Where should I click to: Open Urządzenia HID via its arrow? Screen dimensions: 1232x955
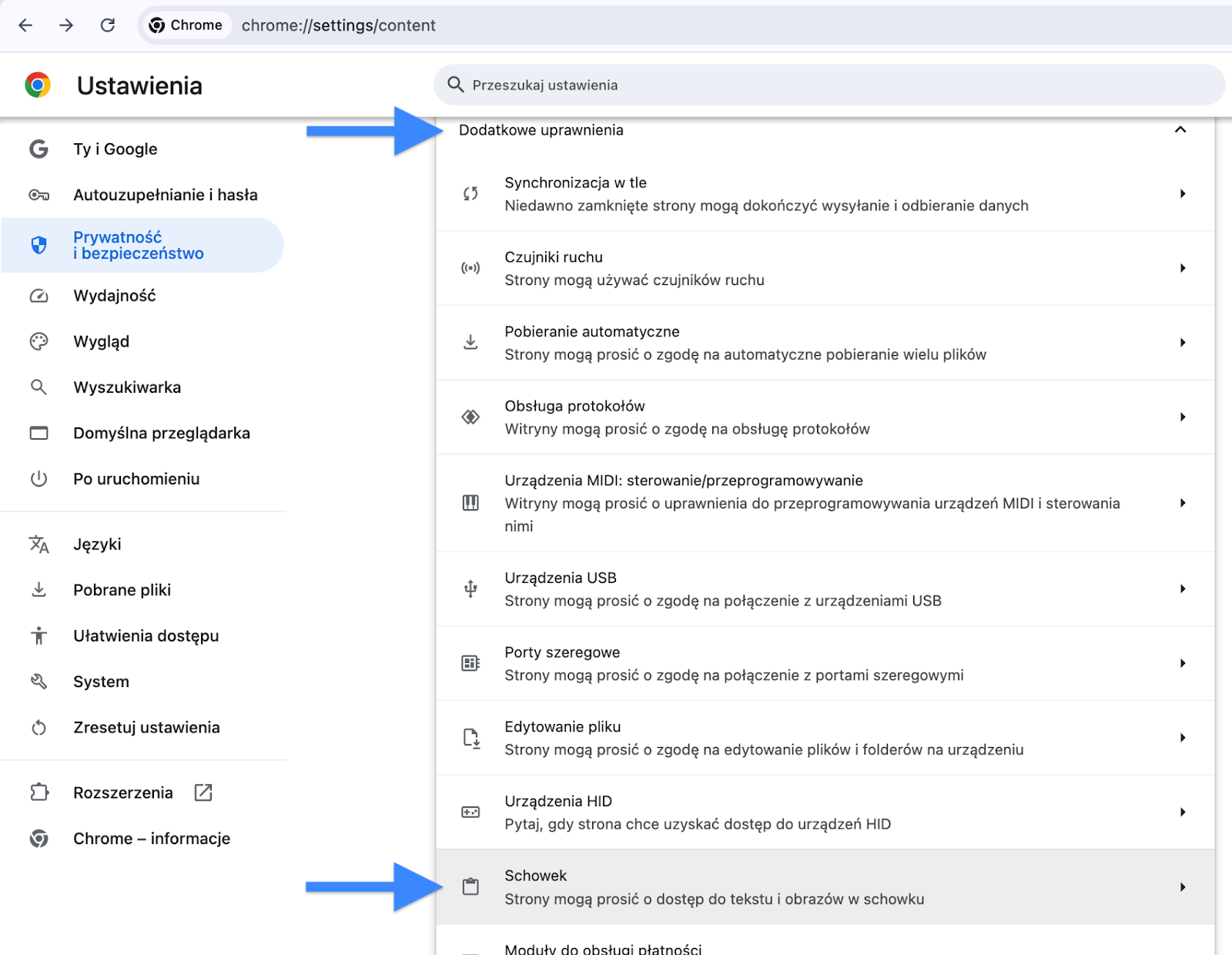1183,812
